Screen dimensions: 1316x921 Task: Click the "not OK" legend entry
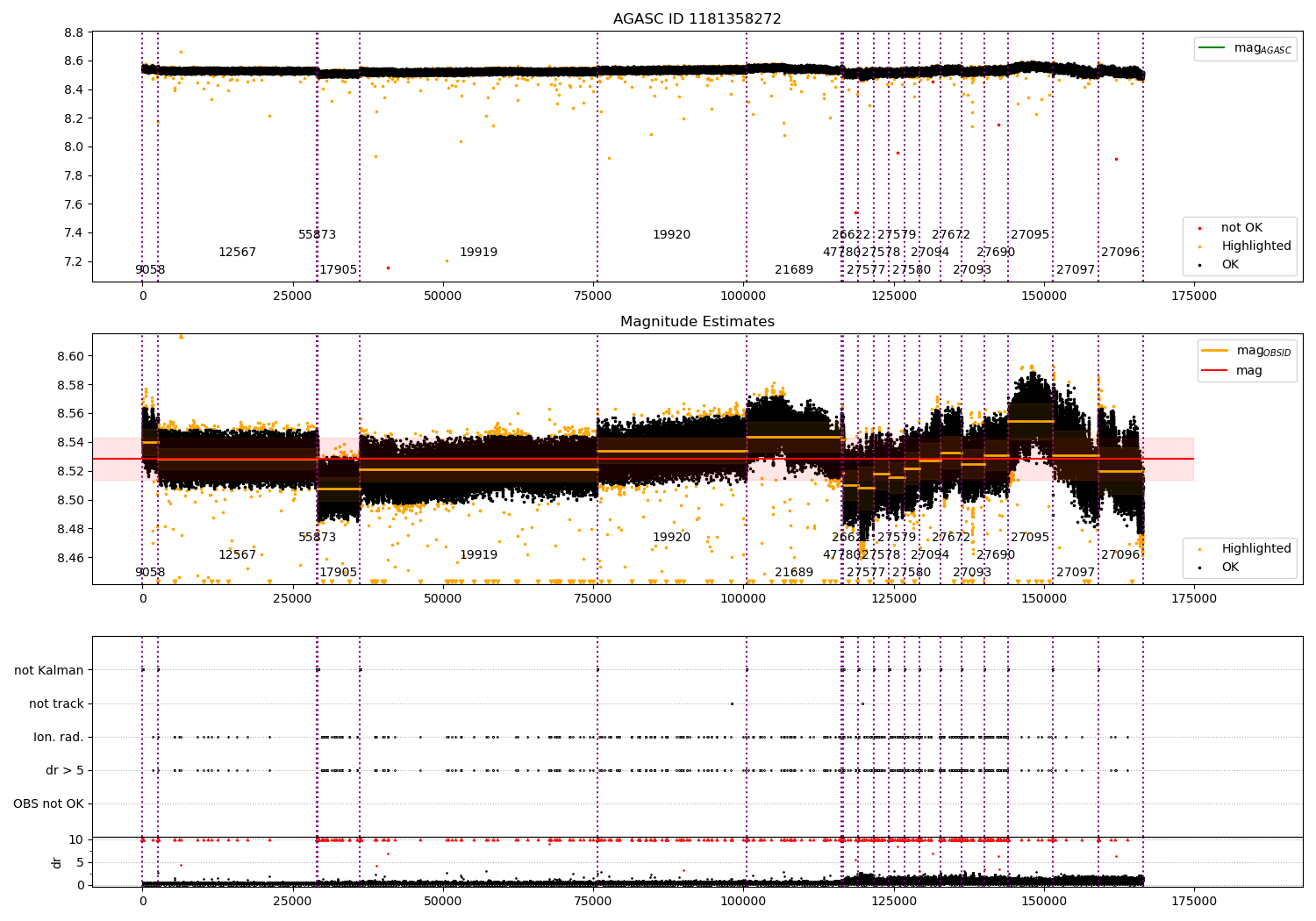pyautogui.click(x=1241, y=228)
